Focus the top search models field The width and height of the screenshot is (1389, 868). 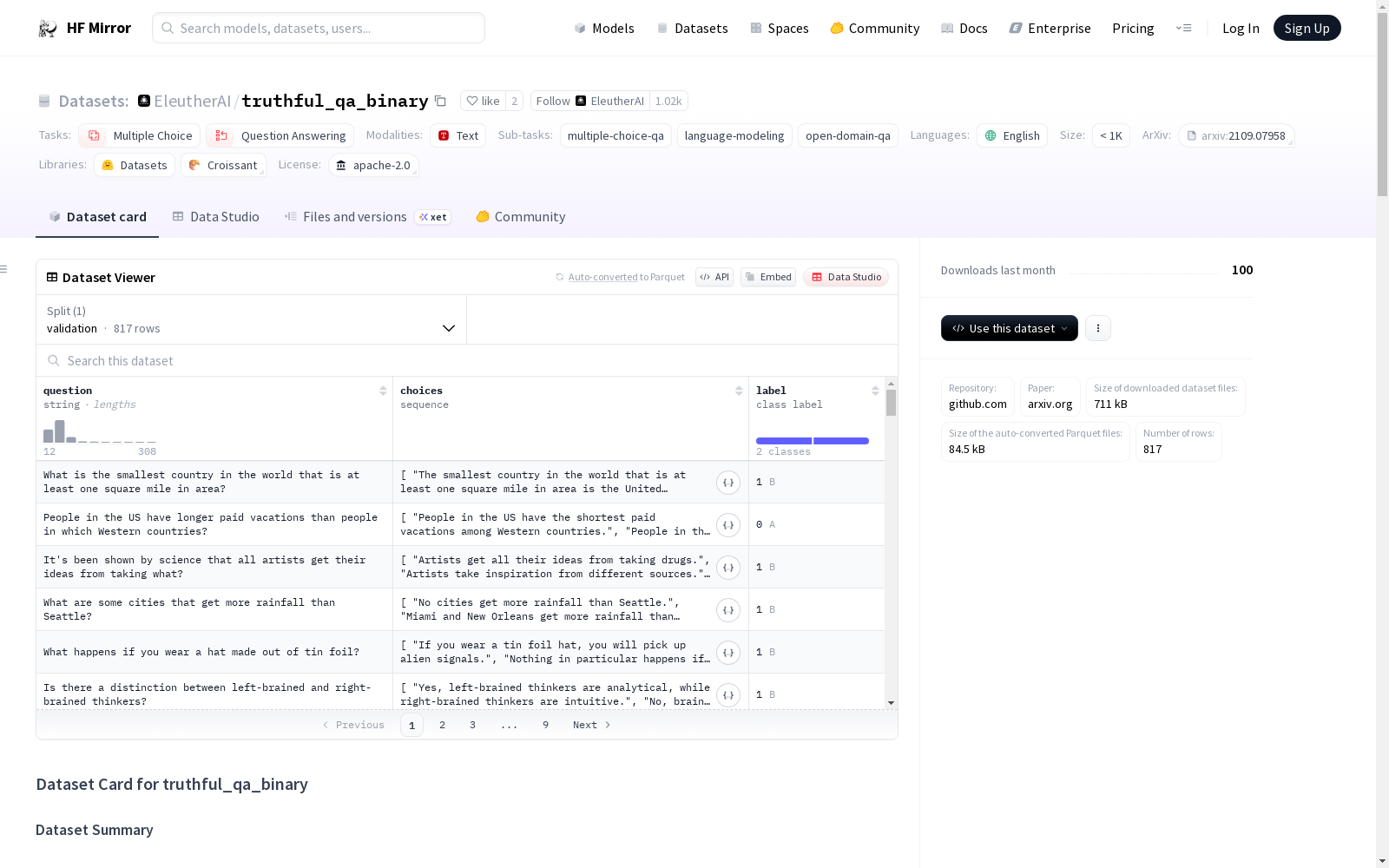(319, 28)
